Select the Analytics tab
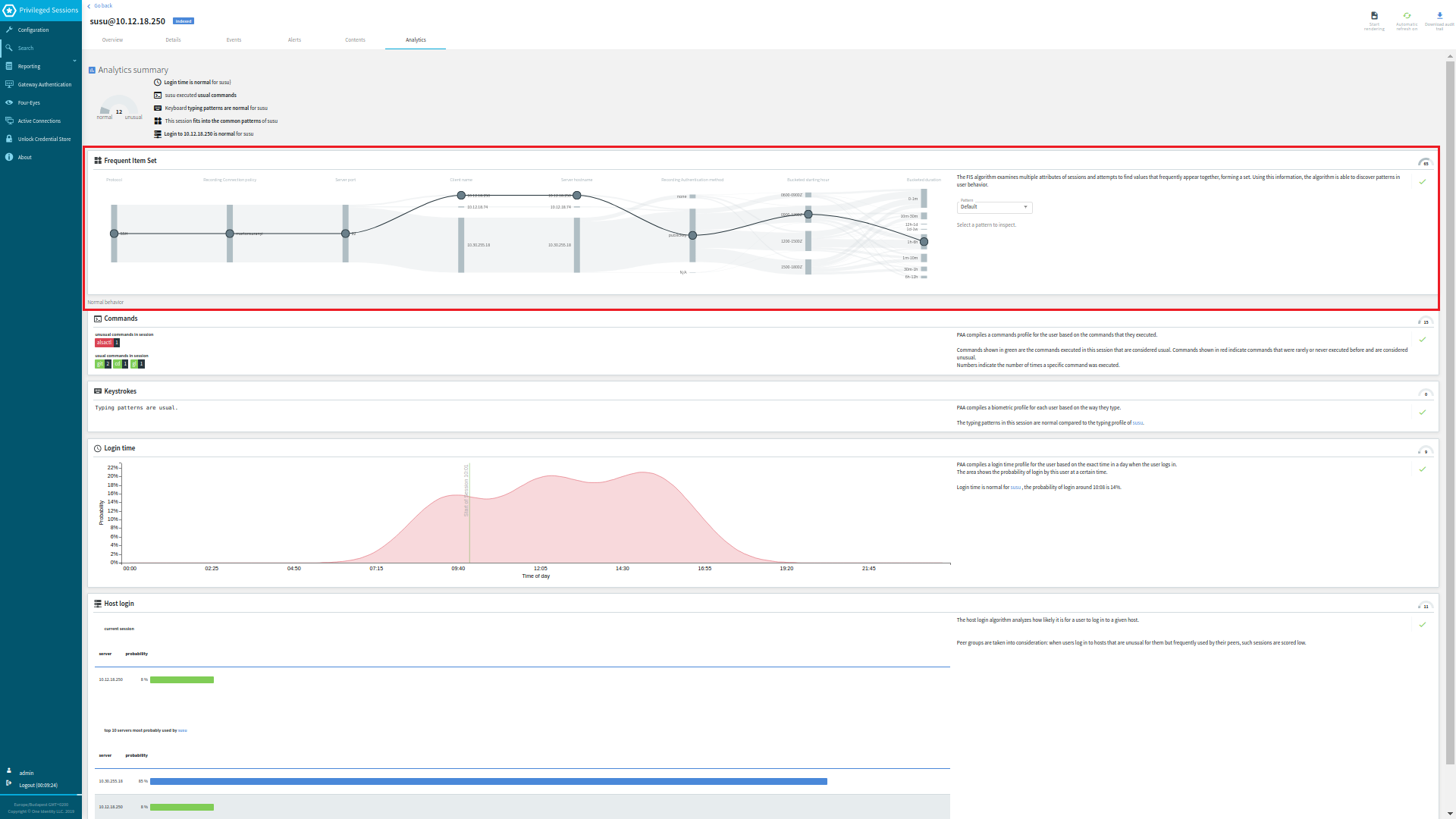The image size is (1456, 819). click(x=416, y=39)
